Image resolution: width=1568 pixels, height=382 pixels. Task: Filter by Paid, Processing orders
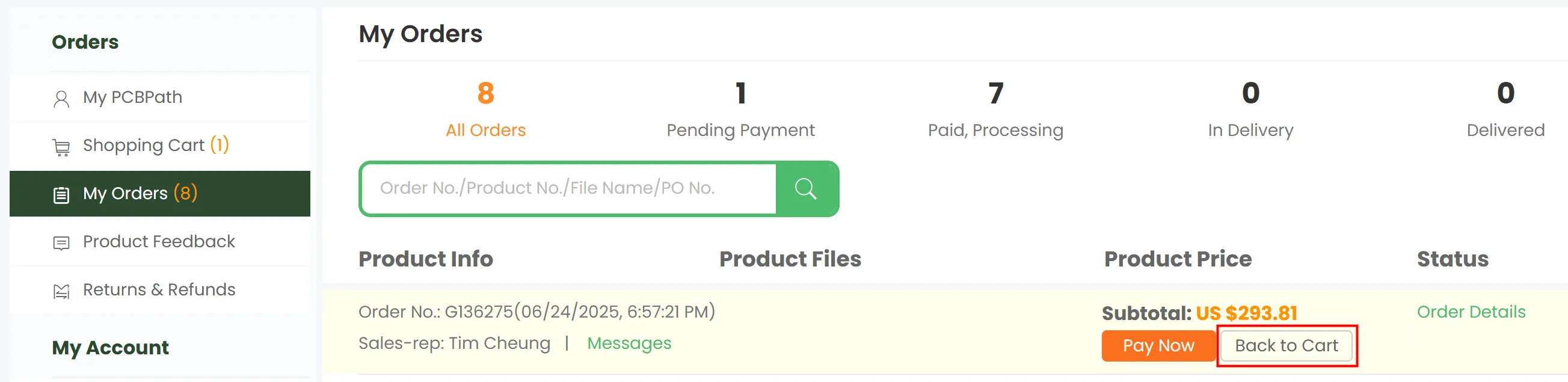click(995, 110)
